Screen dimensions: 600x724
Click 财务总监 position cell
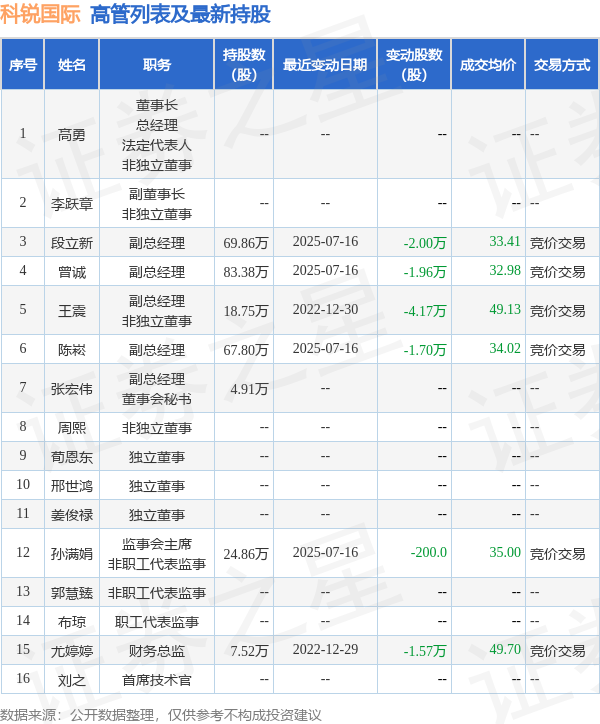click(157, 651)
